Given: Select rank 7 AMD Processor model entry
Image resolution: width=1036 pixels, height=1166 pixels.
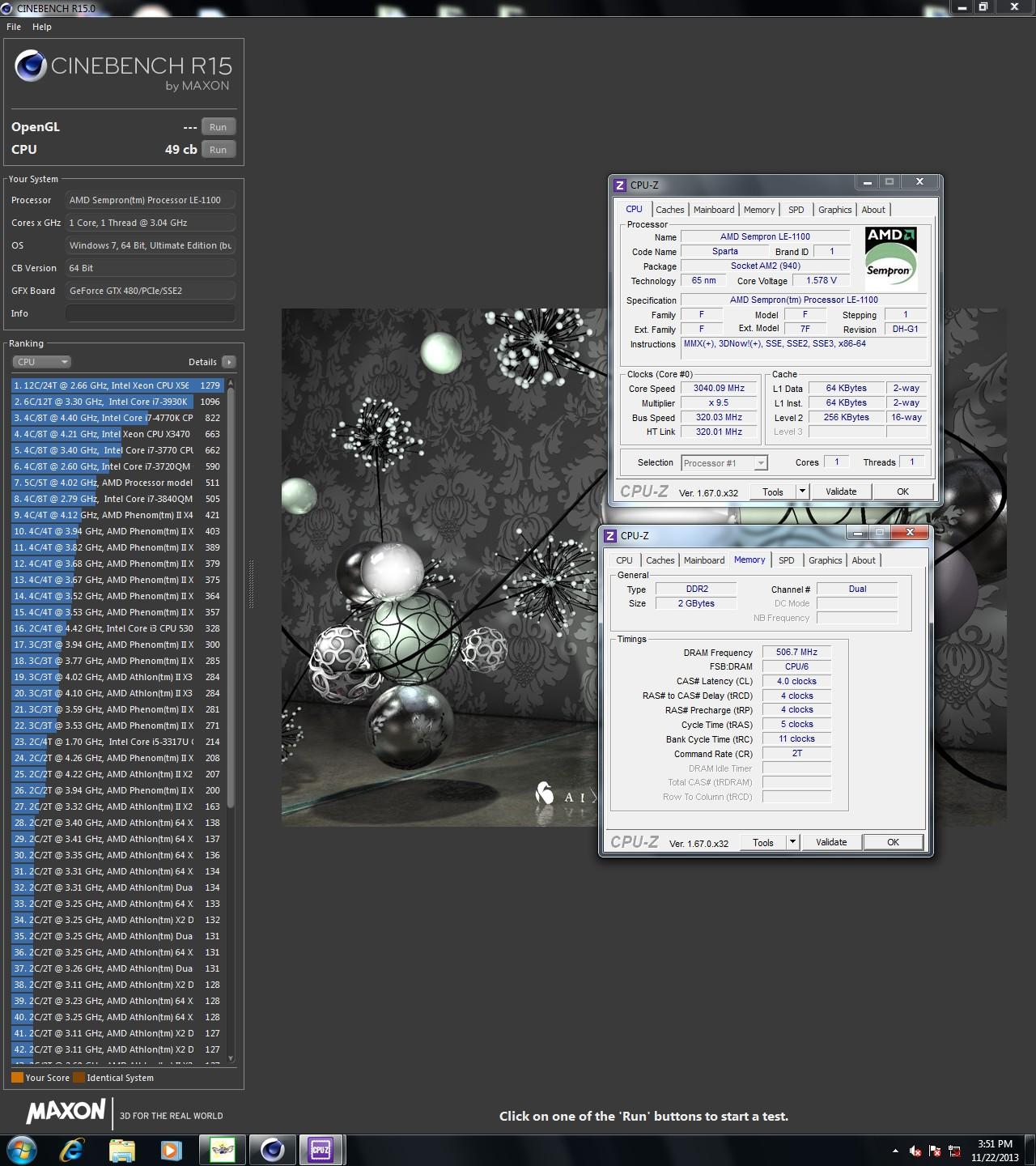Looking at the screenshot, I should click(x=117, y=483).
